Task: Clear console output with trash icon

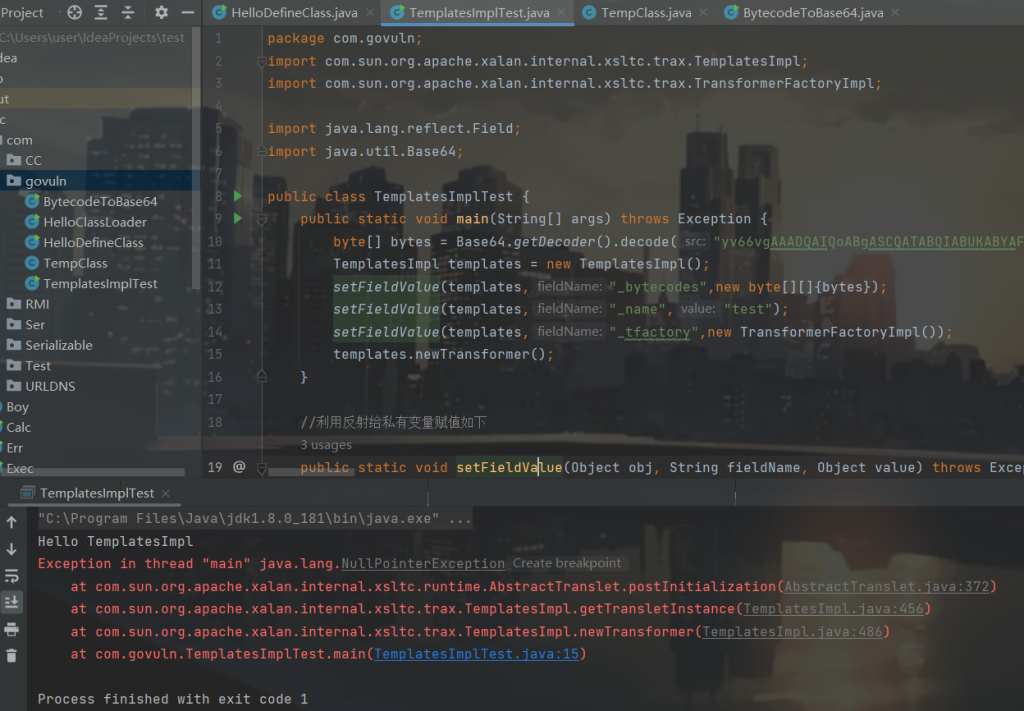Action: tap(12, 655)
